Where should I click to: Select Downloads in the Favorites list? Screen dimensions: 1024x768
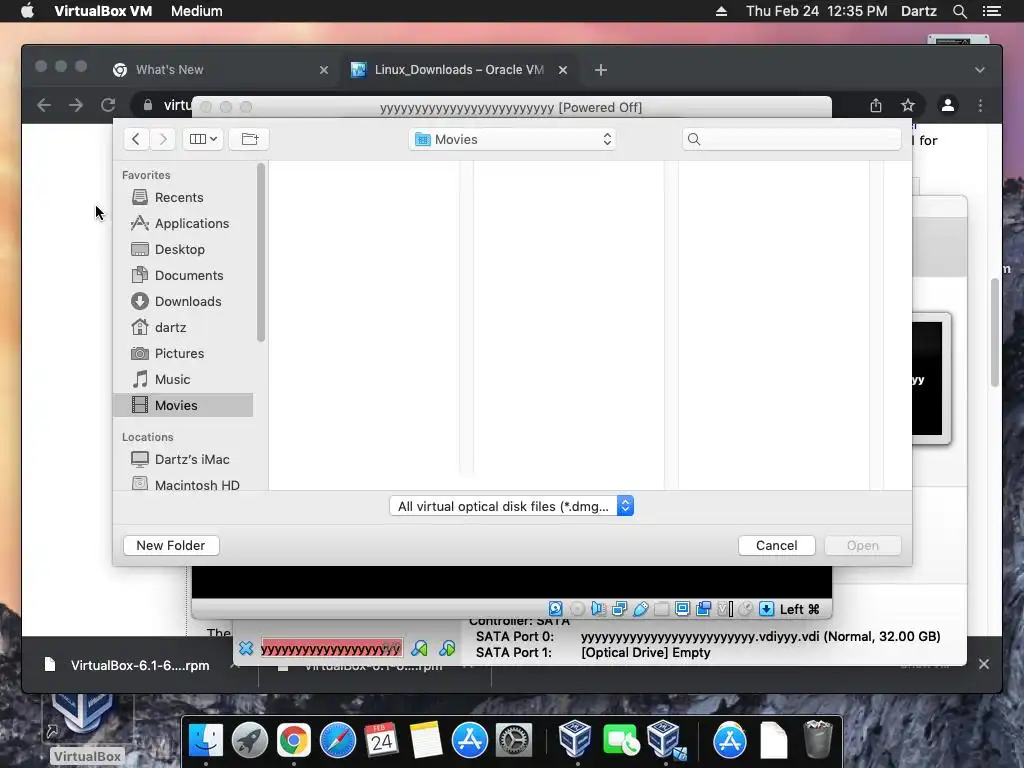[183, 301]
